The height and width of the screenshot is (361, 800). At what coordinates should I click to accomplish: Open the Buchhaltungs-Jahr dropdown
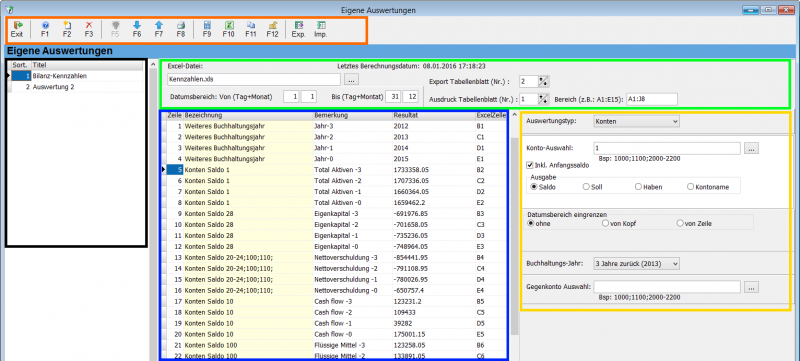[637, 264]
